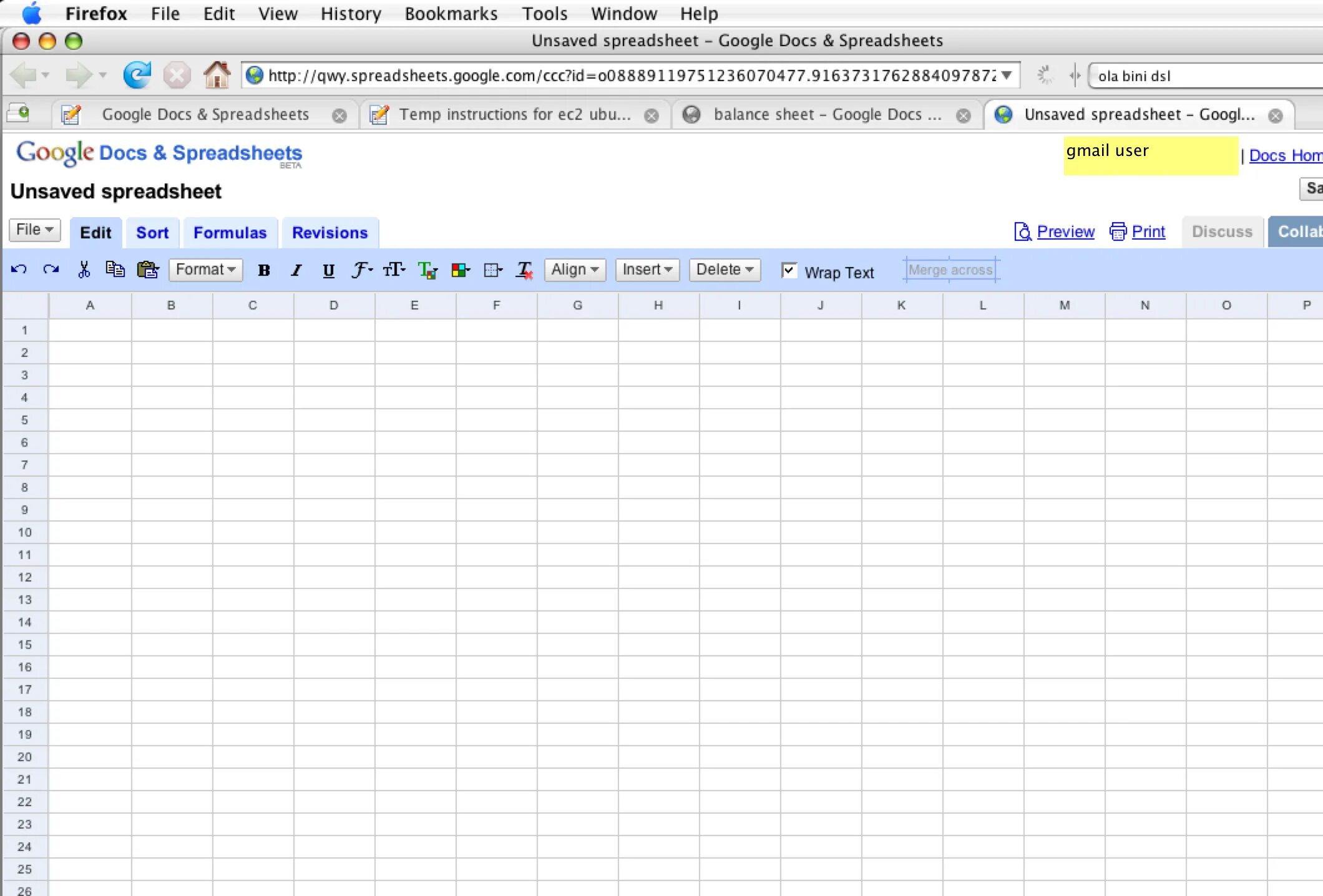Switch to the Revisions tab
The width and height of the screenshot is (1323, 896).
(x=330, y=232)
